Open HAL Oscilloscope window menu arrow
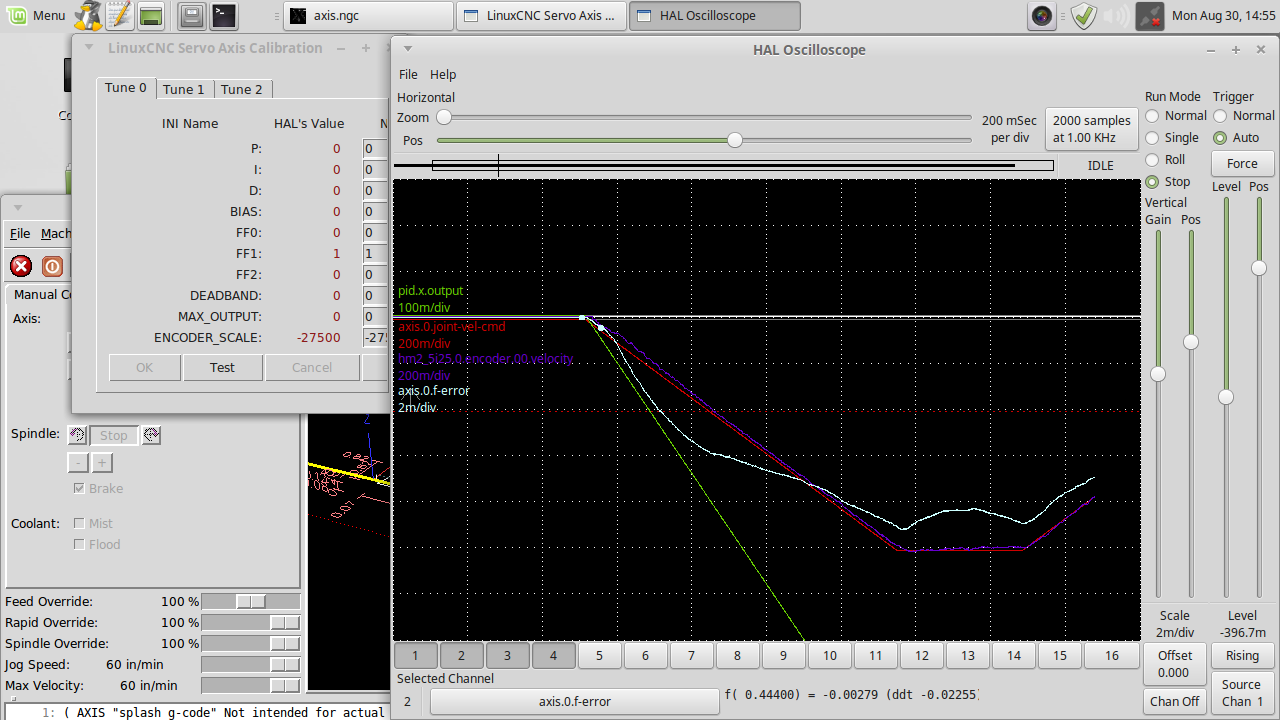Image resolution: width=1280 pixels, height=720 pixels. pyautogui.click(x=407, y=49)
